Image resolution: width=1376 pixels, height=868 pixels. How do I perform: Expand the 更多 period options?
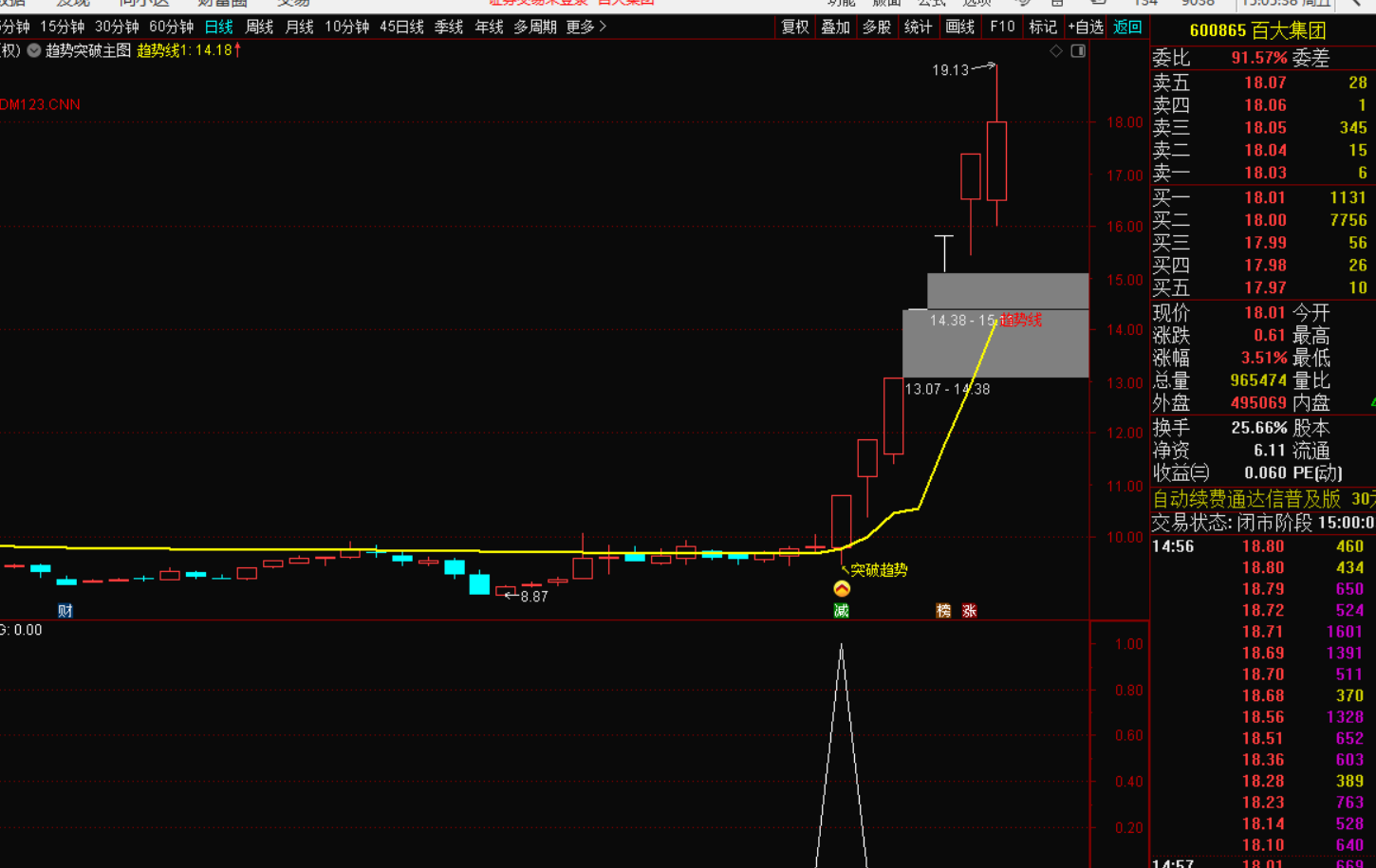pos(586,27)
